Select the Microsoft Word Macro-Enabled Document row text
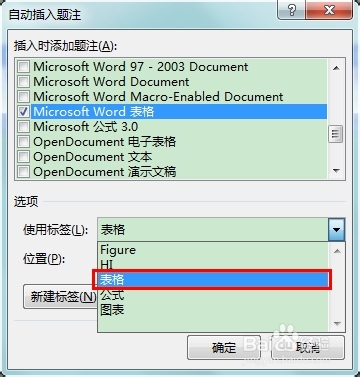360x377 pixels. click(x=158, y=97)
